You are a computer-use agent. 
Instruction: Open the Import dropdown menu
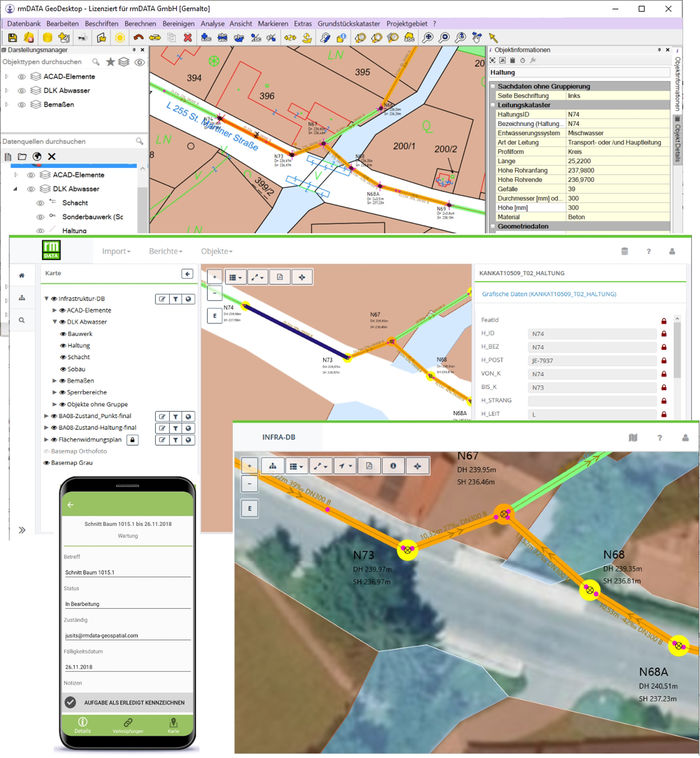point(116,251)
